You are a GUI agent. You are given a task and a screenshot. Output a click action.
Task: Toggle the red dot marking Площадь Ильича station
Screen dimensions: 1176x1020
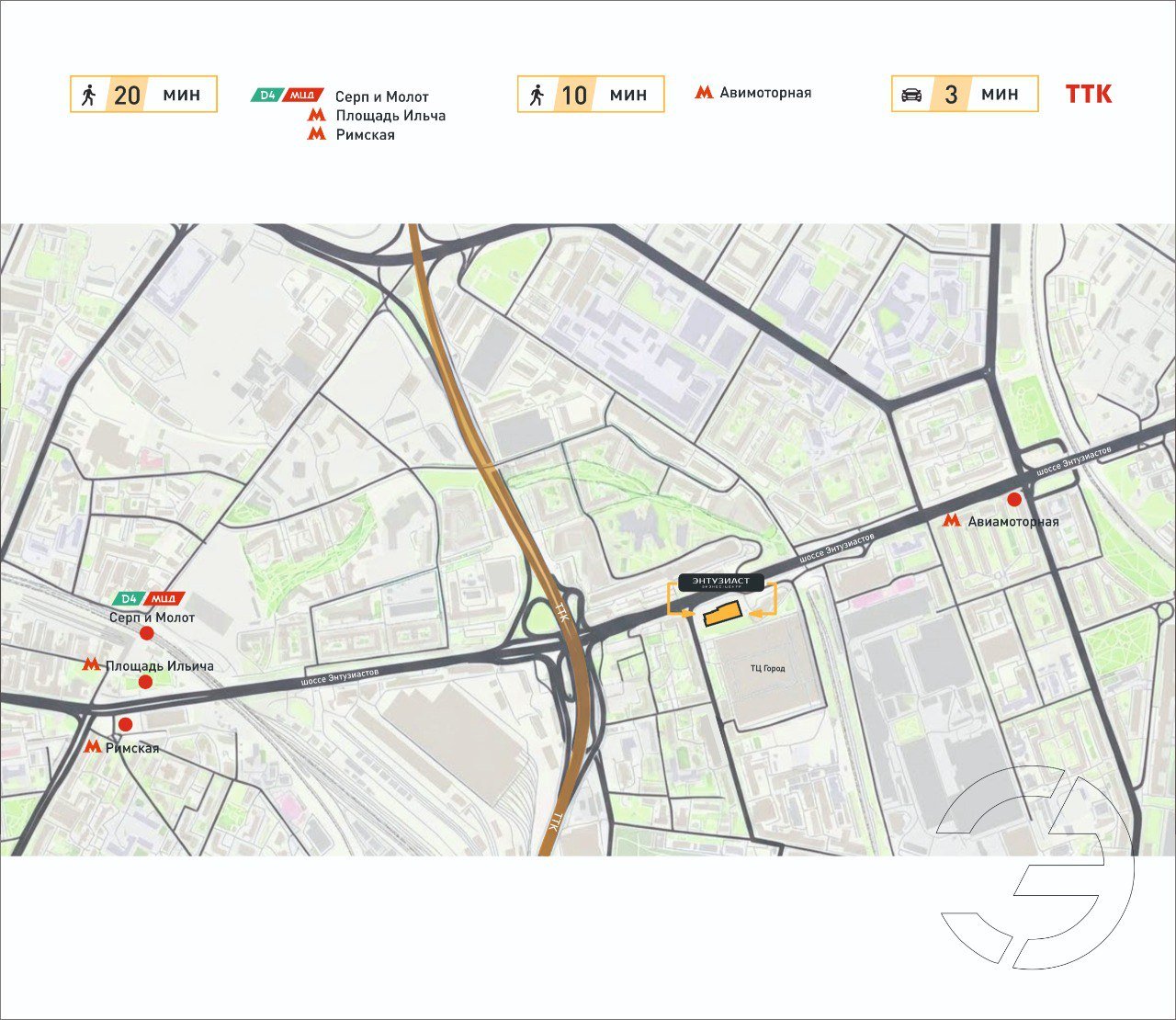click(x=145, y=682)
